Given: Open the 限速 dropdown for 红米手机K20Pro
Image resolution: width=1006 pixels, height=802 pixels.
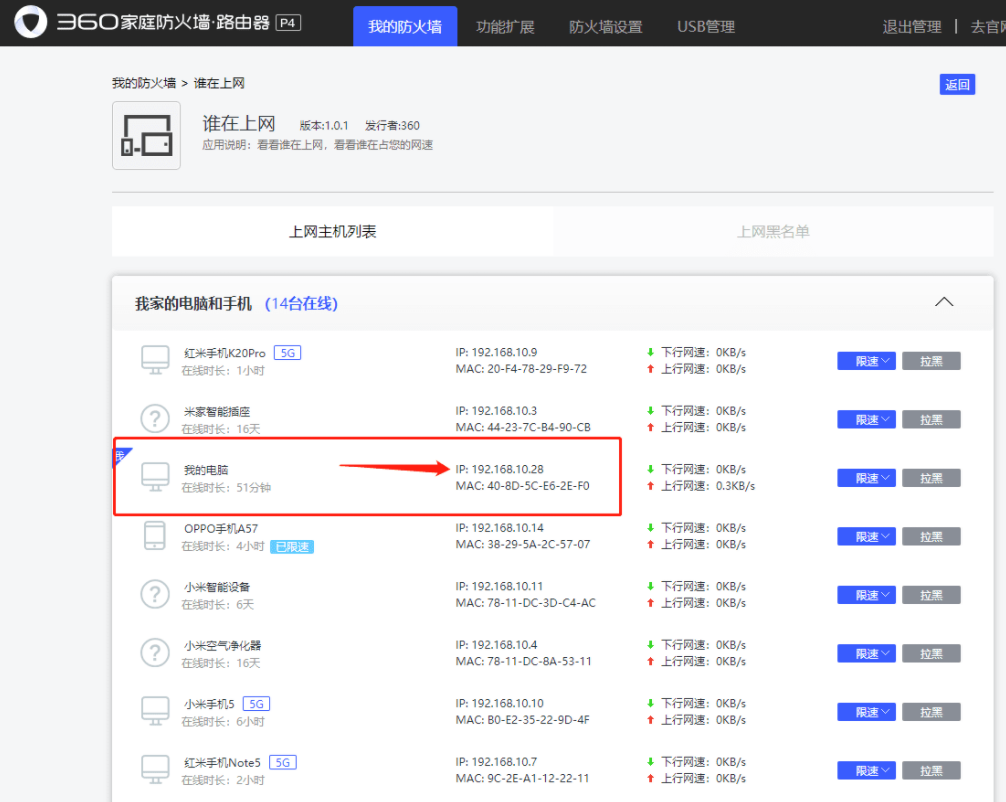Looking at the screenshot, I should pos(866,360).
